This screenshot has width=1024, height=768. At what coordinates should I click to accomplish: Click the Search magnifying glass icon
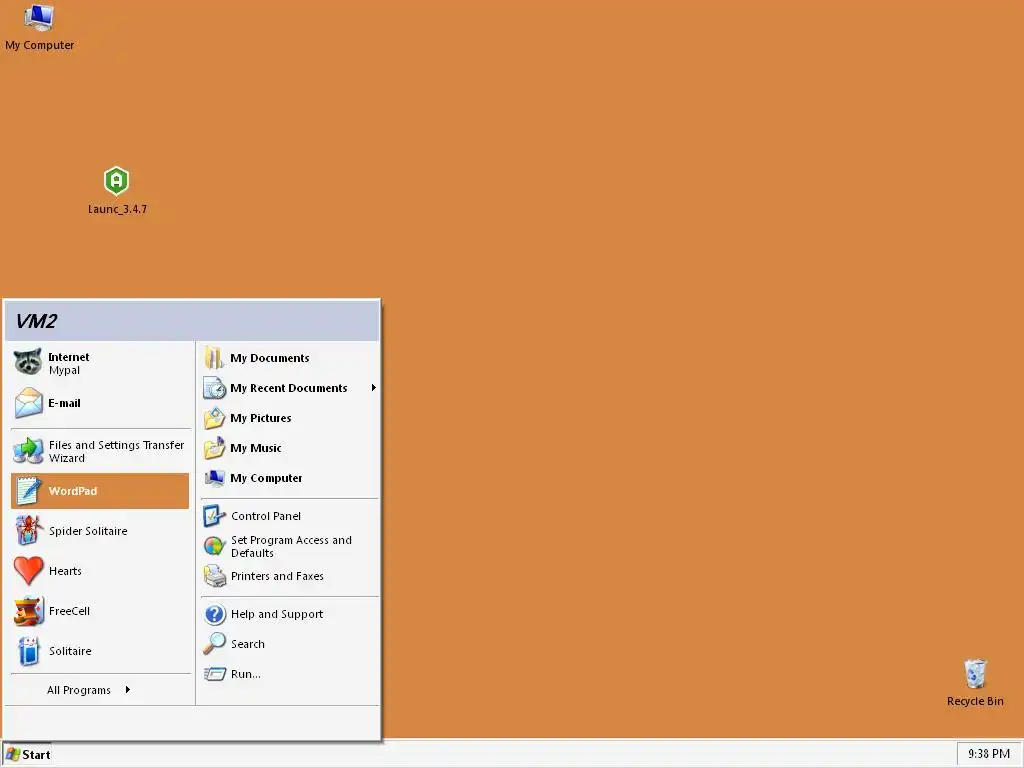(x=214, y=644)
